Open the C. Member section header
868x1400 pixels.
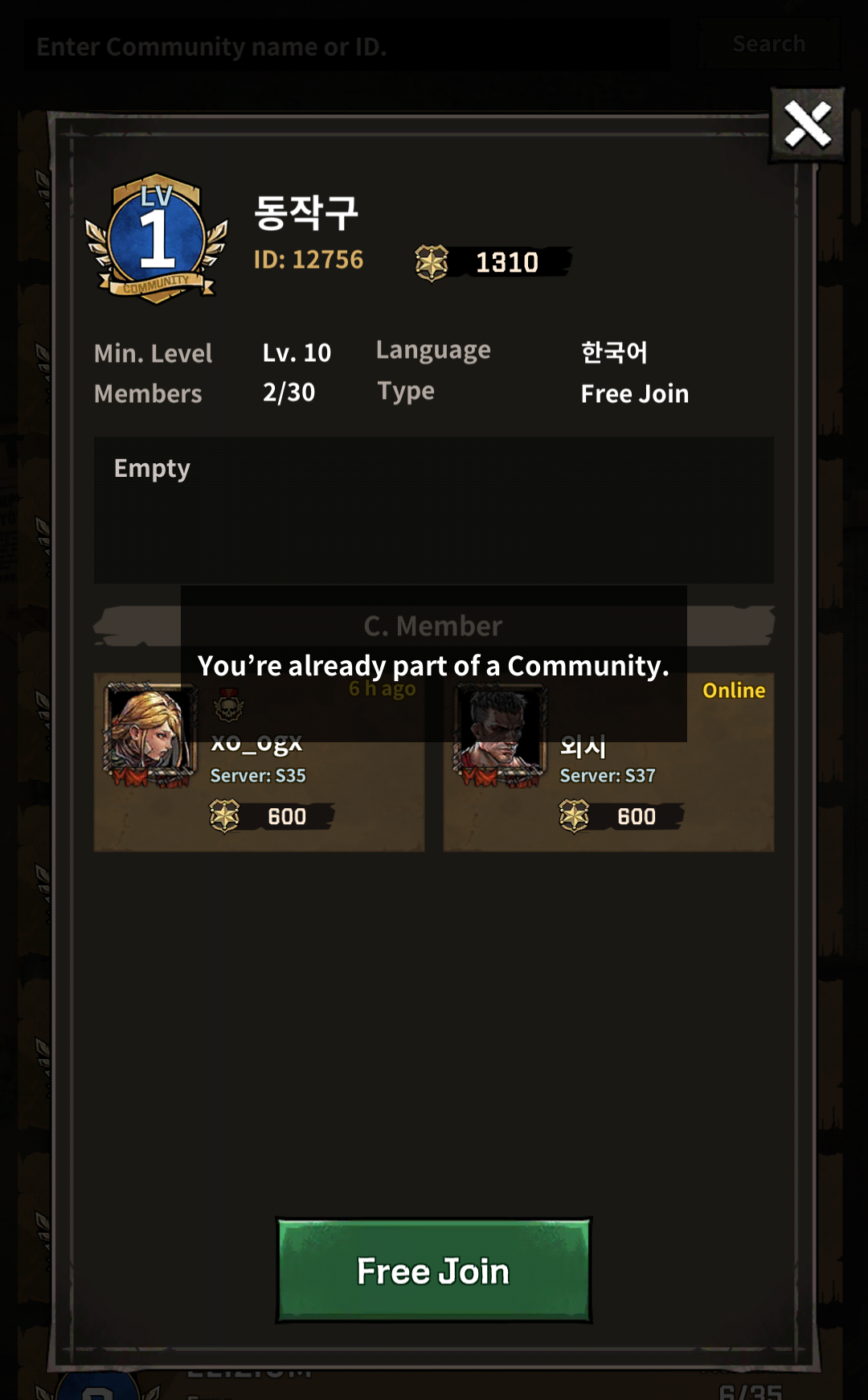pos(434,626)
